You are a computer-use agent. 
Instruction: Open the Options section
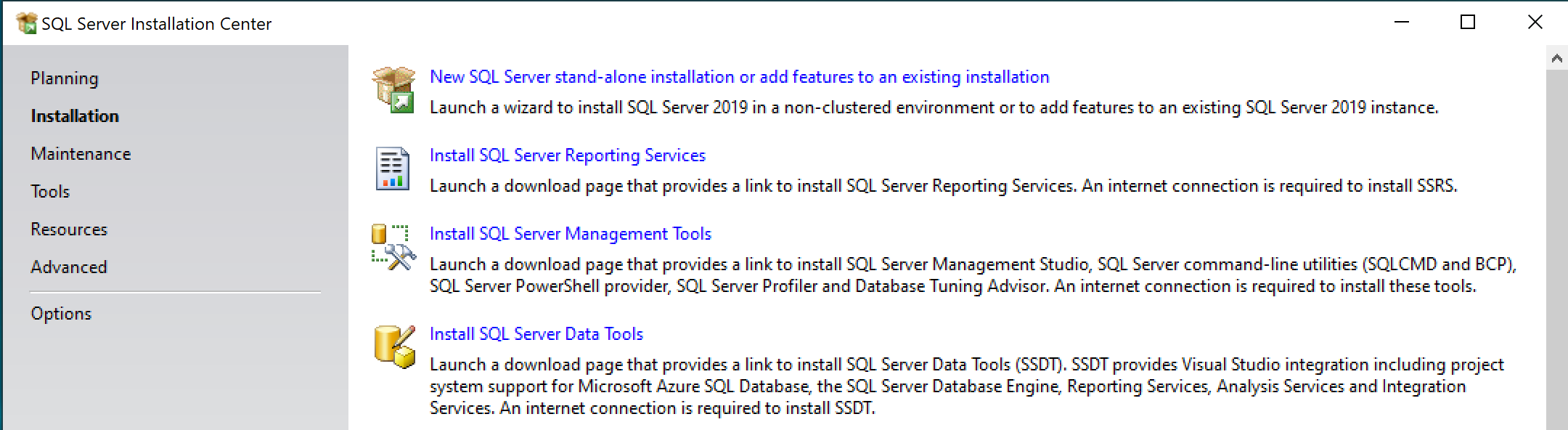click(x=61, y=313)
